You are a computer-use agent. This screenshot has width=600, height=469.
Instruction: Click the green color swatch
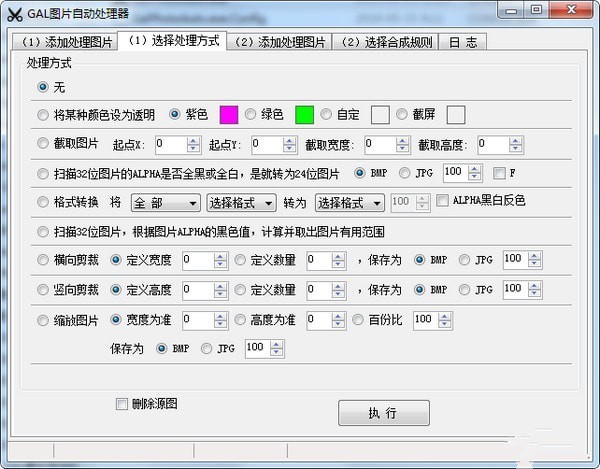(x=305, y=115)
